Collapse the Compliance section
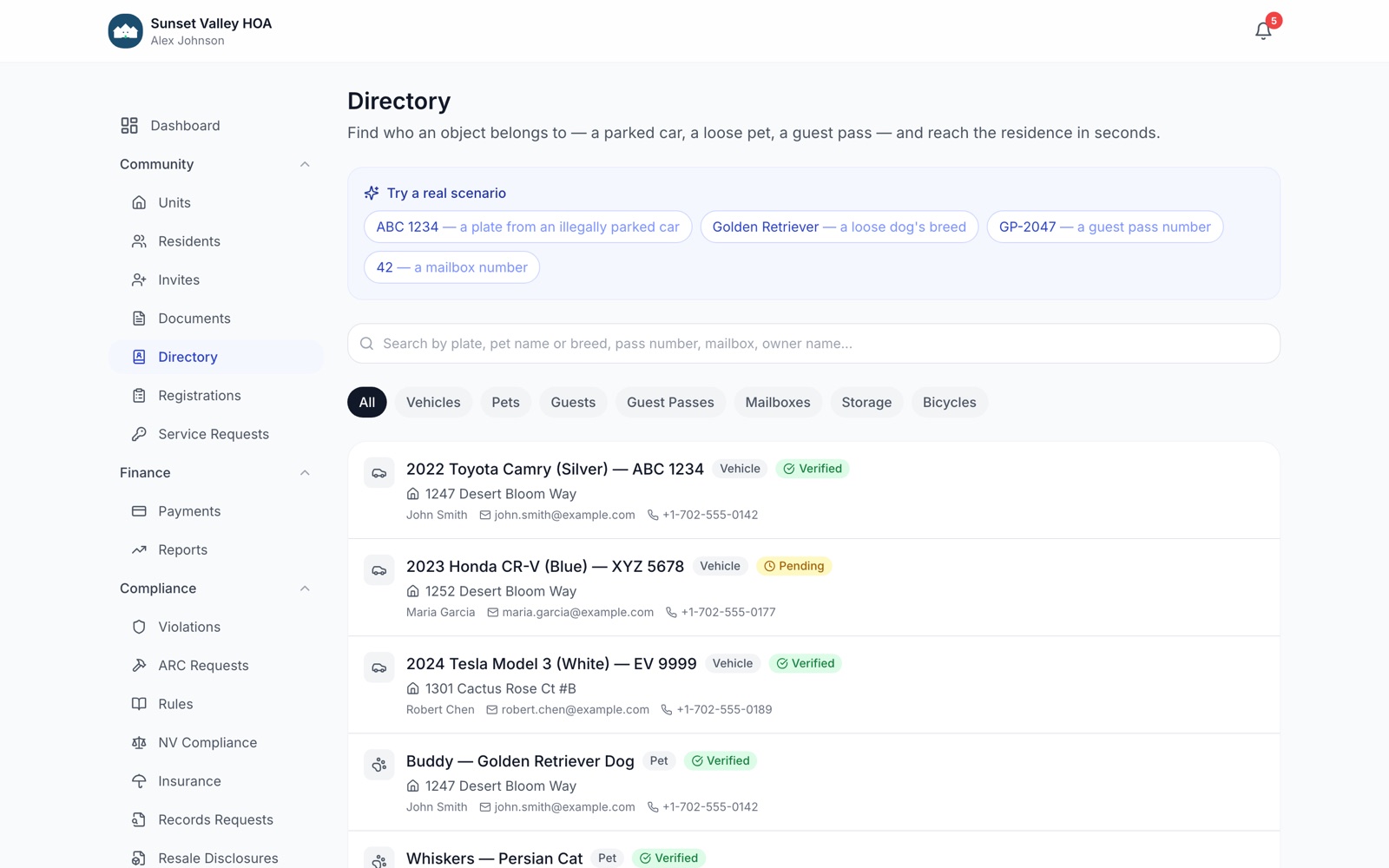Image resolution: width=1389 pixels, height=868 pixels. [x=305, y=589]
